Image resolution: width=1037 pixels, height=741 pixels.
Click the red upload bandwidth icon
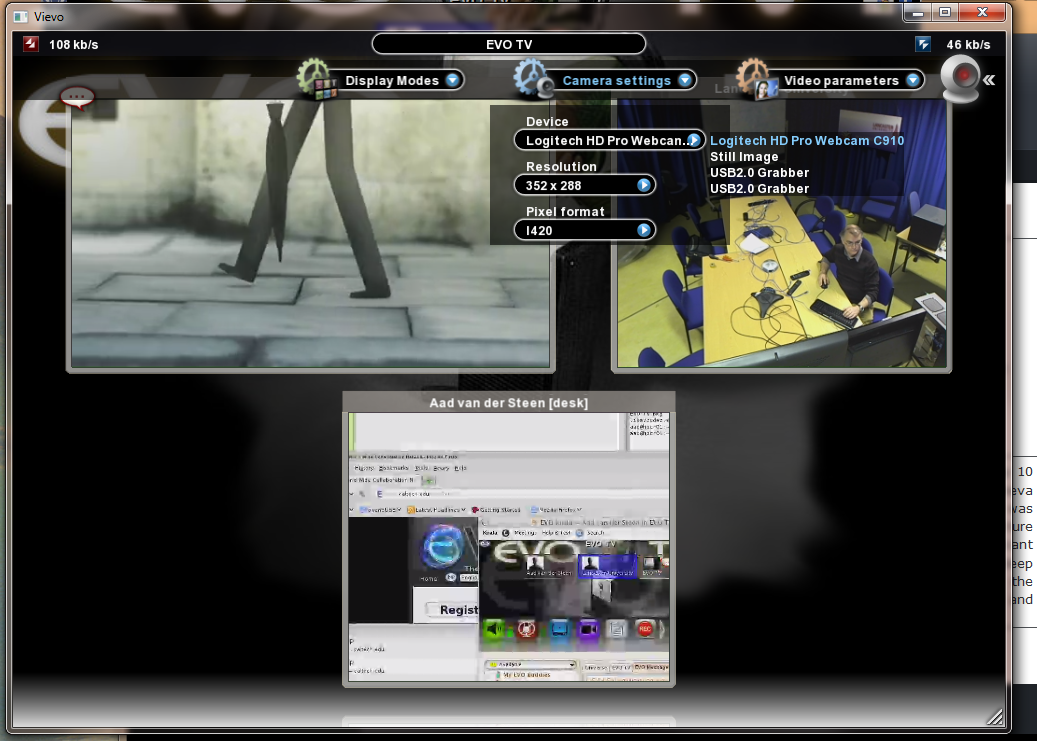coord(31,44)
